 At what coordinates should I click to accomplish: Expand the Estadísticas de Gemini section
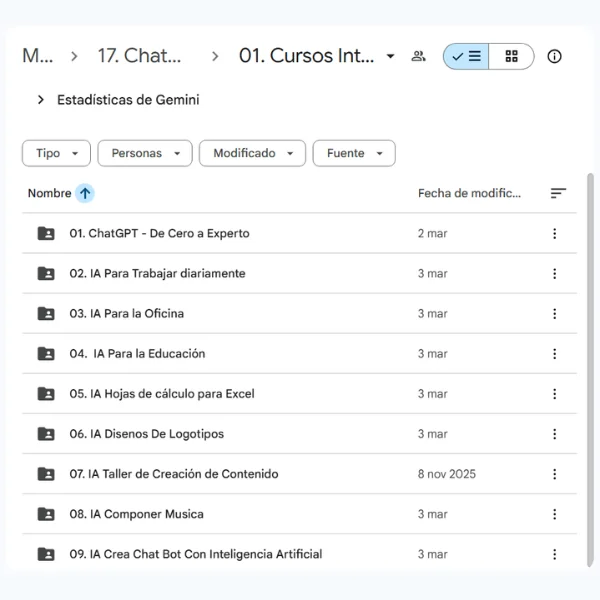41,100
